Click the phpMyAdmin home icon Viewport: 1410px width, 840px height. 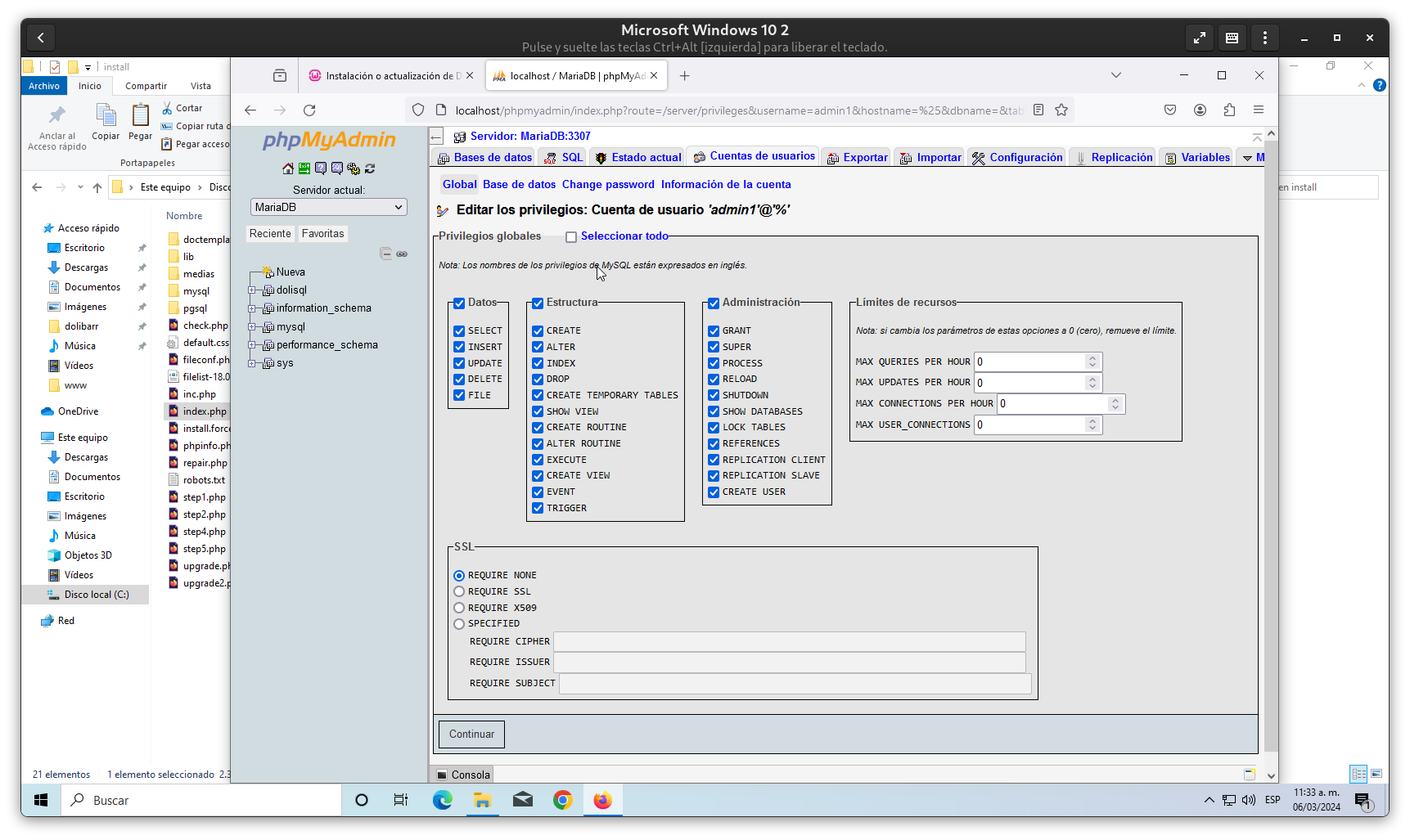click(288, 168)
